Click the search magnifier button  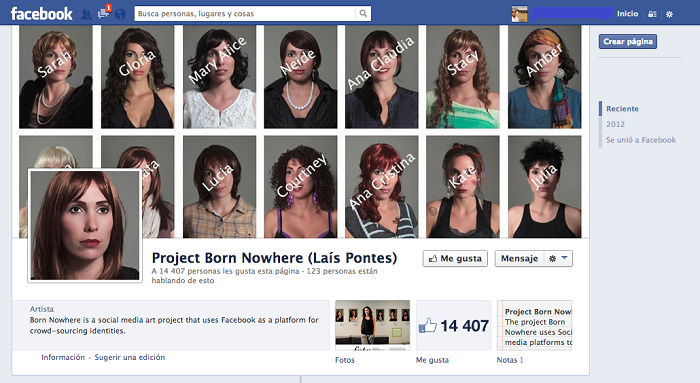tap(363, 14)
